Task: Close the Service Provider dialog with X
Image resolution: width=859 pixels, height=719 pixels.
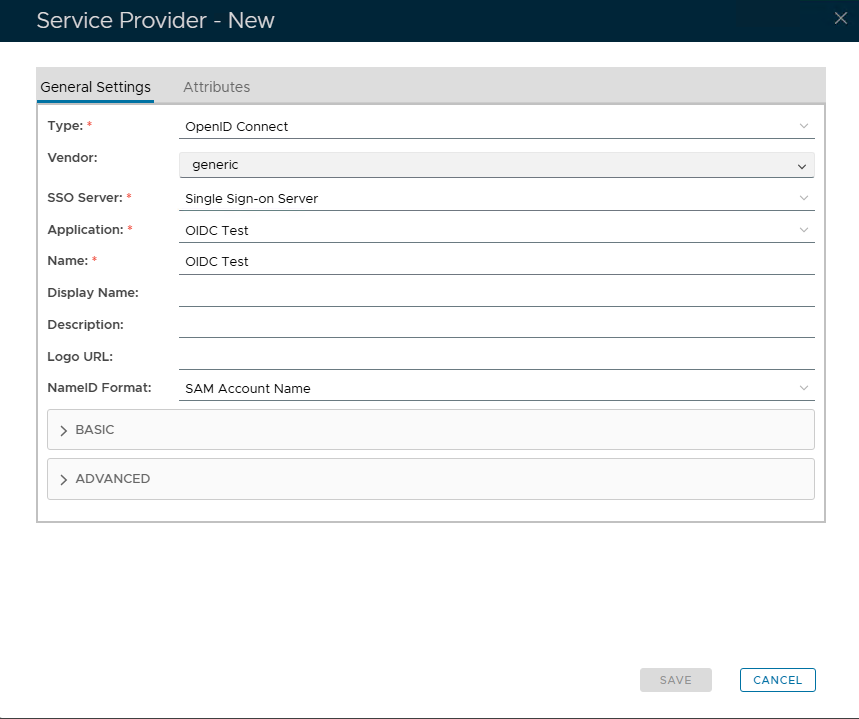Action: click(840, 18)
